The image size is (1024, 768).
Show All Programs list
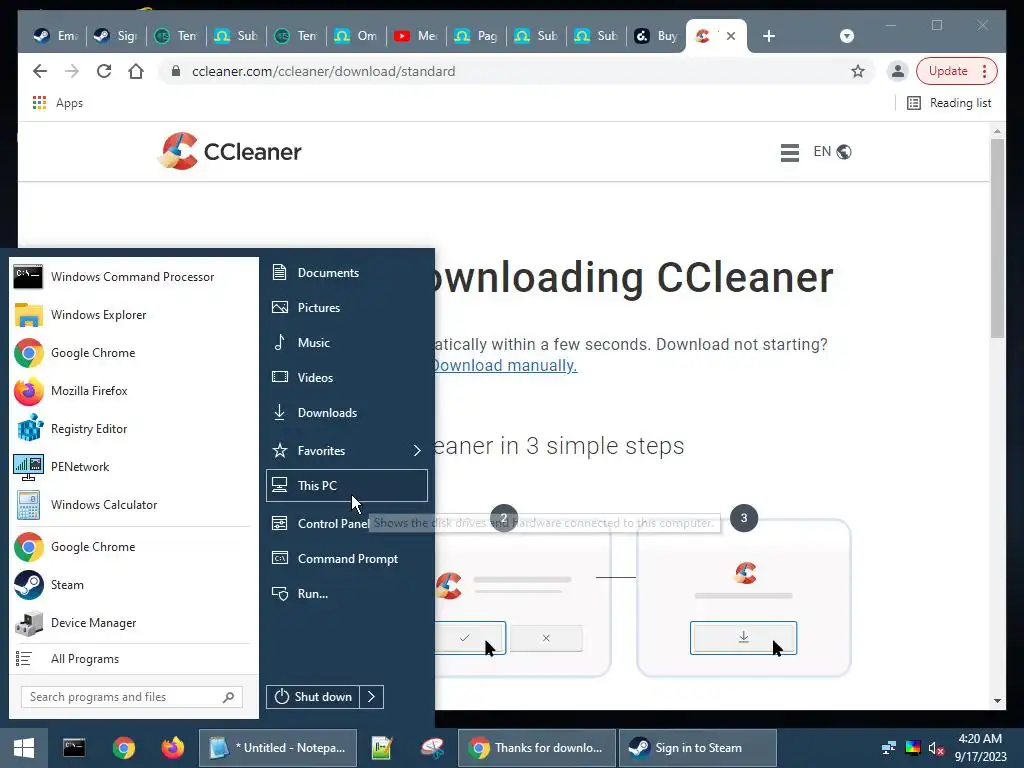[x=131, y=659]
